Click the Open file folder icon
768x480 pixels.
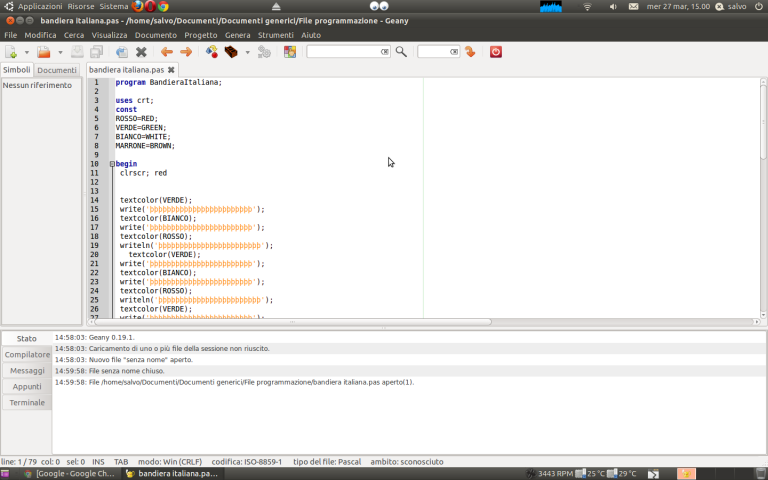point(44,52)
